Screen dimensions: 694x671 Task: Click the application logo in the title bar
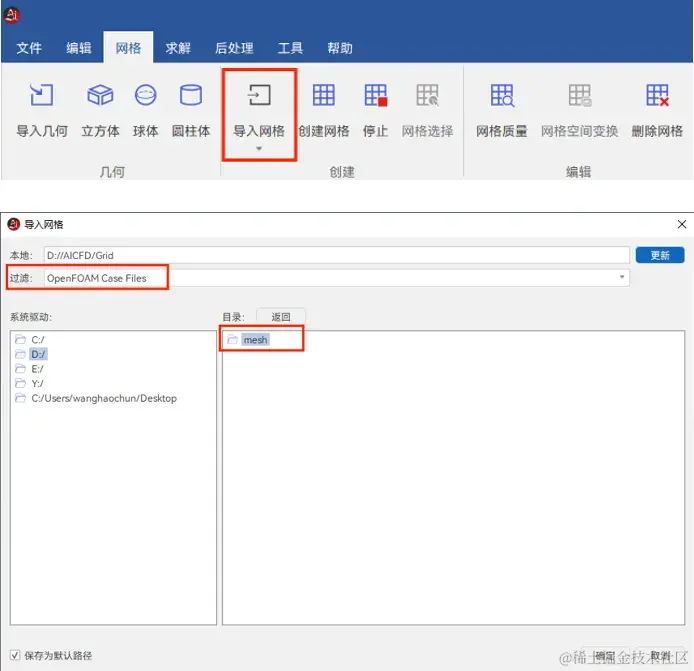point(12,15)
